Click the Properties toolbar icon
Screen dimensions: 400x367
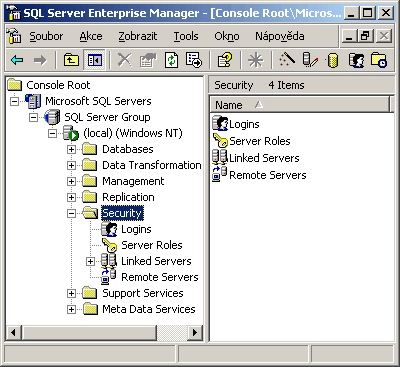pos(148,60)
